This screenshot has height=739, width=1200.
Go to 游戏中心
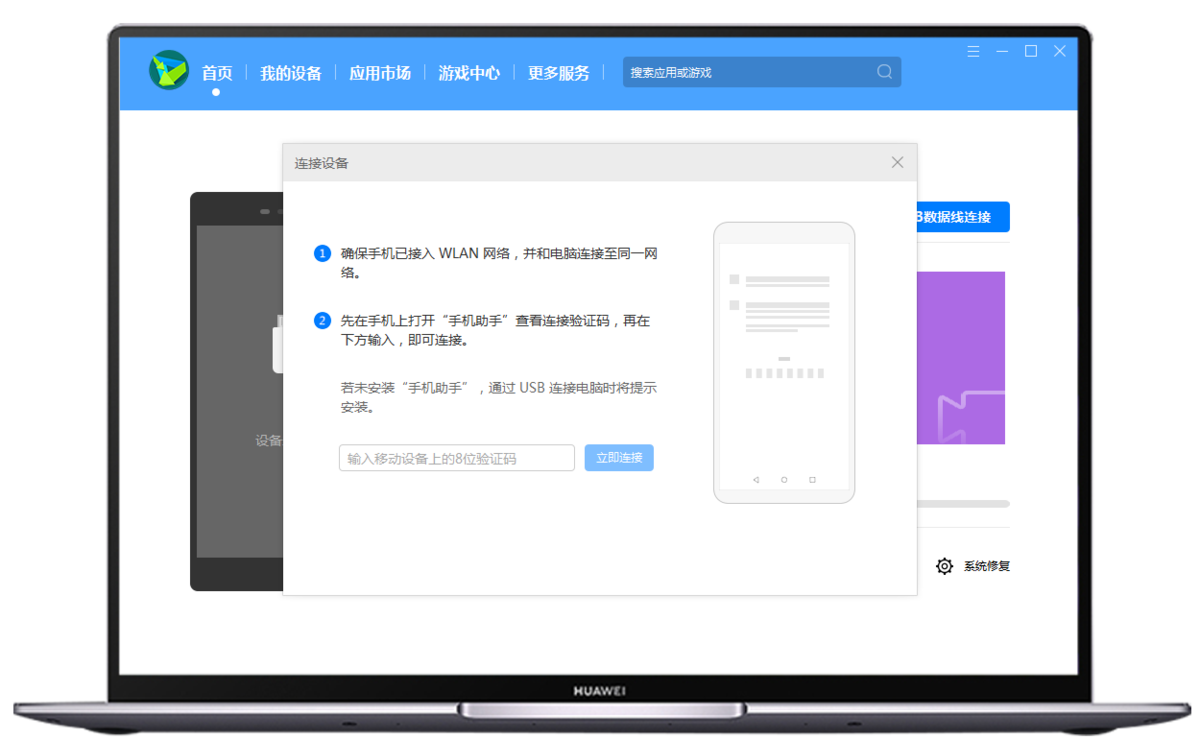pos(468,72)
